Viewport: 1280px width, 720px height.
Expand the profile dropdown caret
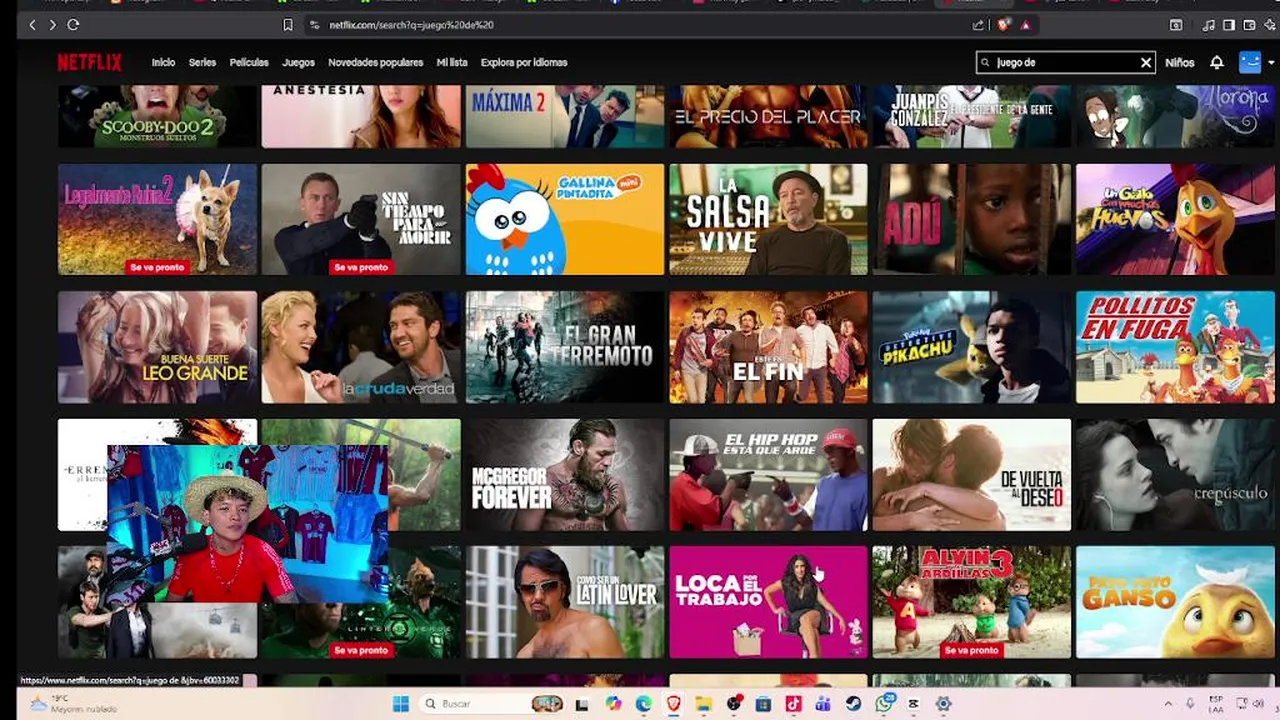pyautogui.click(x=1271, y=63)
